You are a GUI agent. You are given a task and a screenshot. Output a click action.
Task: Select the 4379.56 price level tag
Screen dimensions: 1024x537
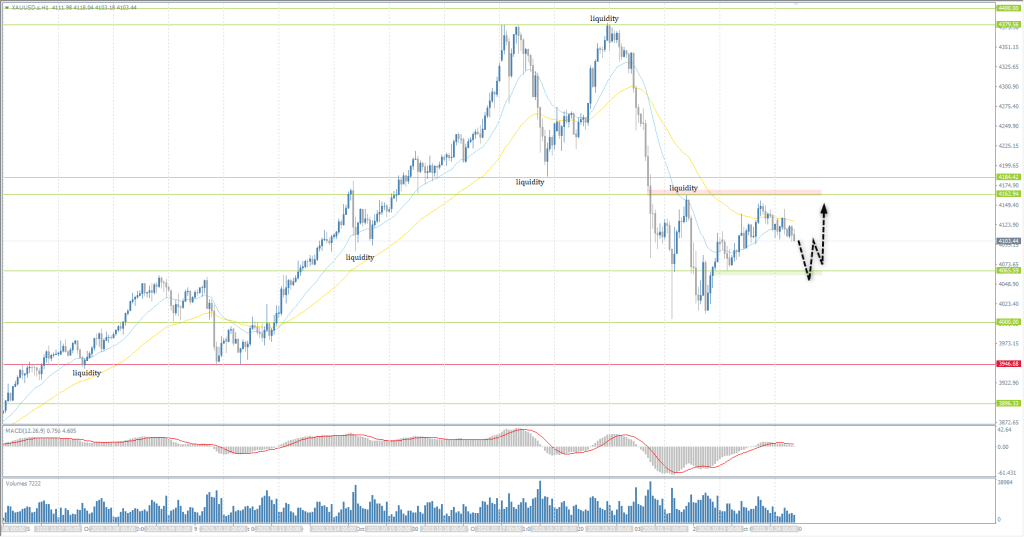coord(1007,25)
